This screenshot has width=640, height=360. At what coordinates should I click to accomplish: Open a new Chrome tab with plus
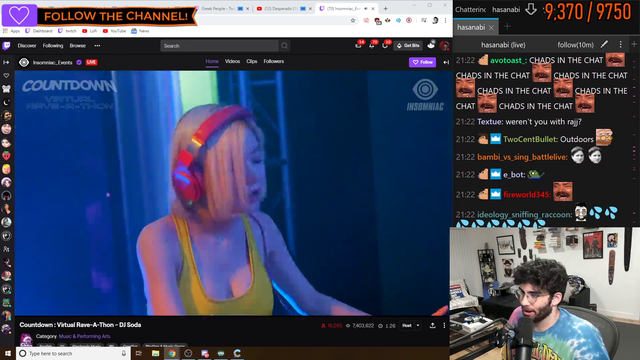[x=385, y=9]
